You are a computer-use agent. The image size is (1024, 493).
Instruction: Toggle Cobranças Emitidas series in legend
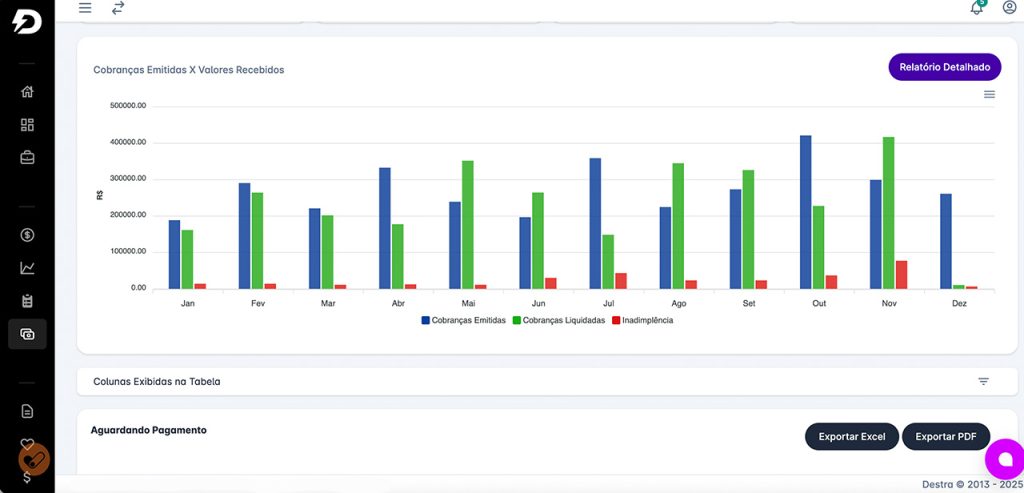click(x=463, y=320)
